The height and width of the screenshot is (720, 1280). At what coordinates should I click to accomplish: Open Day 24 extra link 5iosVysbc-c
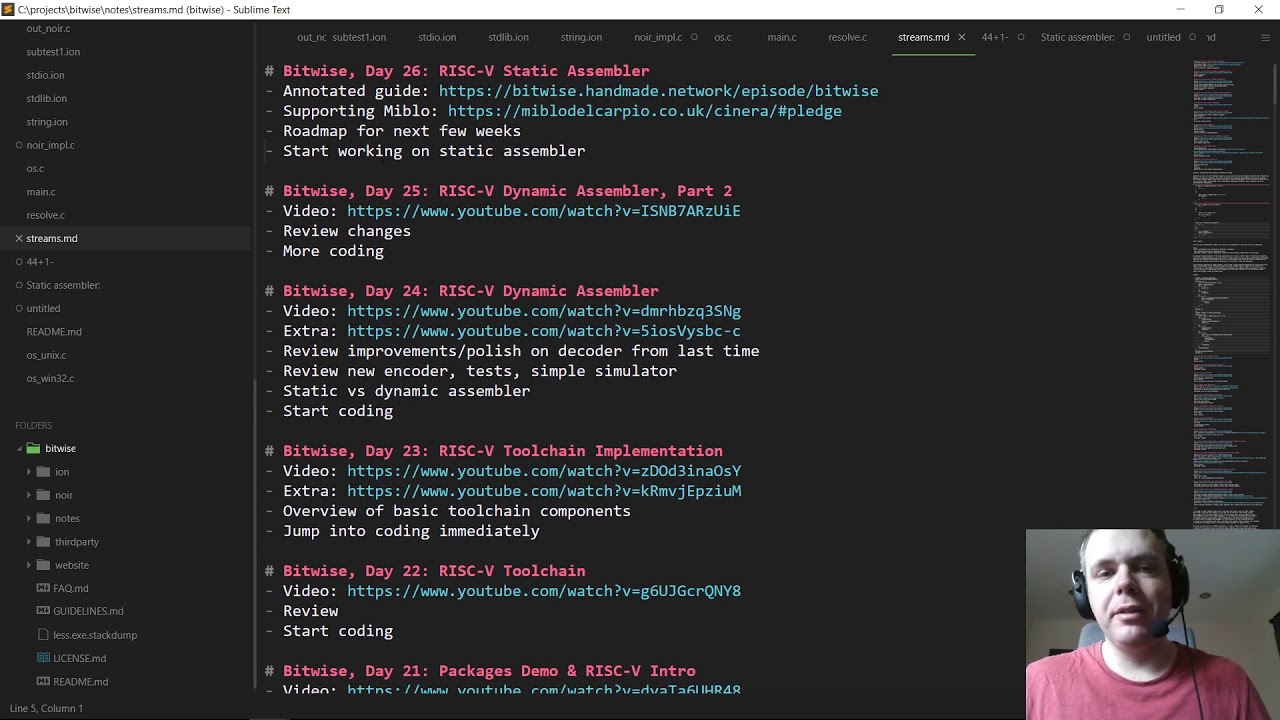544,331
